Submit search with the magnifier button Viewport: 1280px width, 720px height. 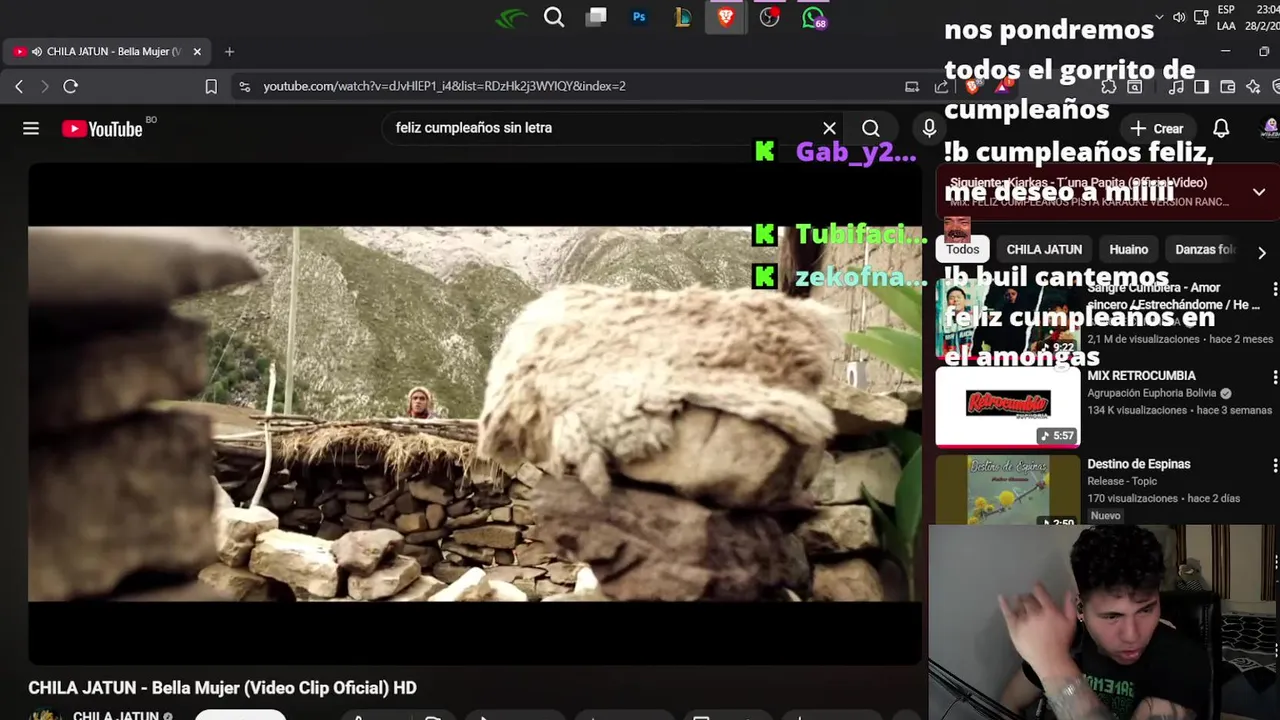(x=871, y=128)
